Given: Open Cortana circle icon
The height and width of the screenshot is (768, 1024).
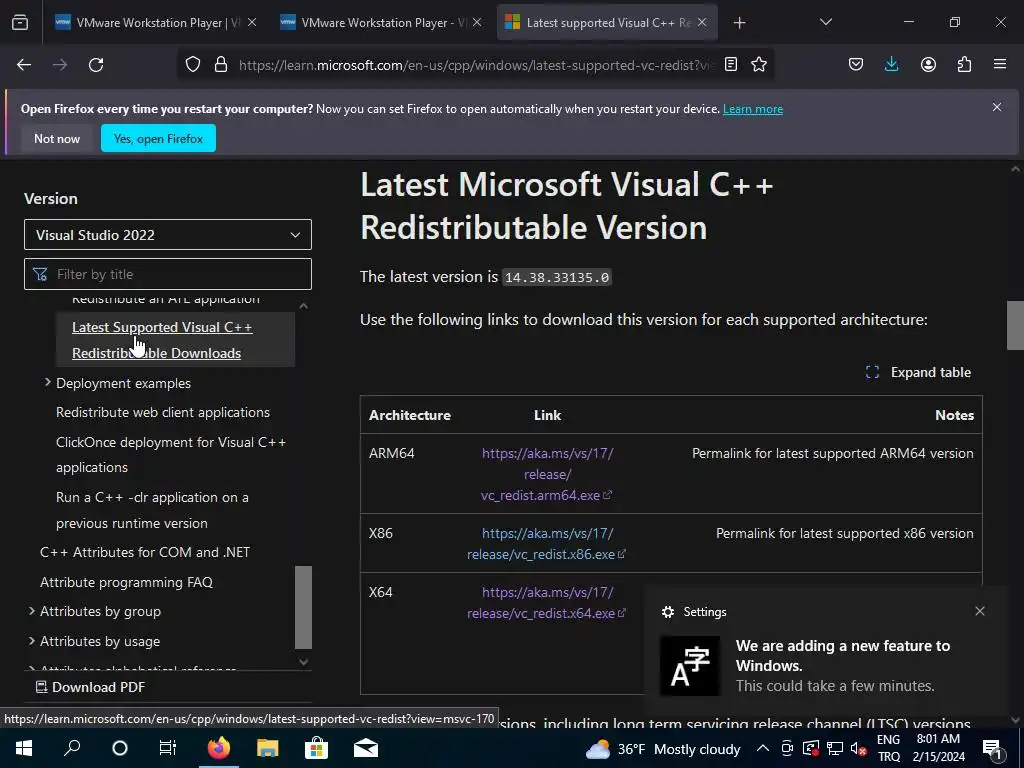Looking at the screenshot, I should point(120,748).
